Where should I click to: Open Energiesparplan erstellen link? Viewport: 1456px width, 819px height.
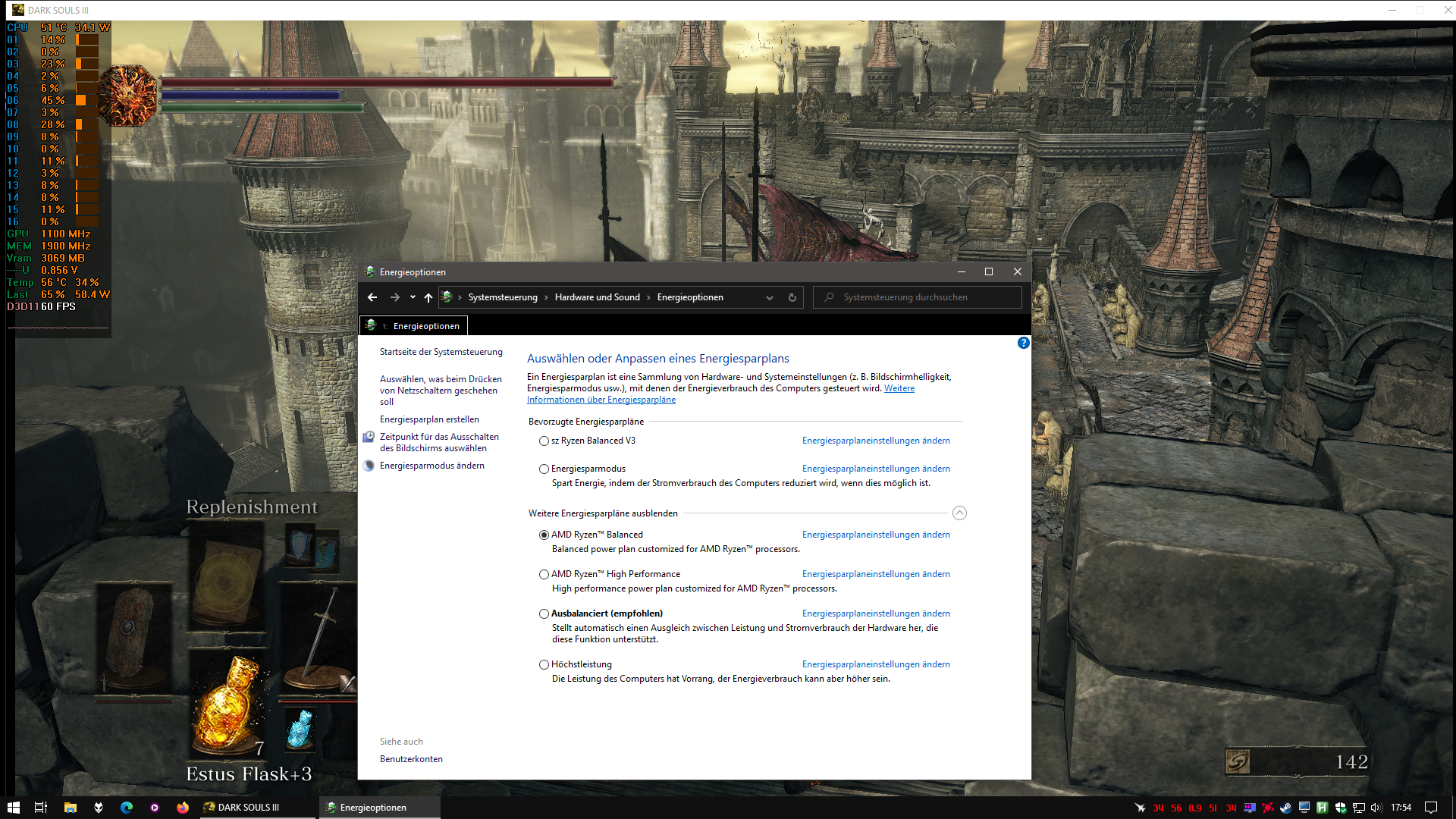pyautogui.click(x=429, y=419)
